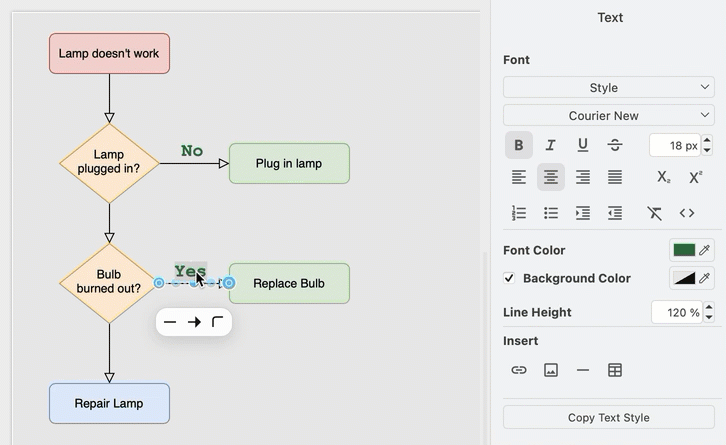This screenshot has height=445, width=726.
Task: Select the Repair Lamp box
Action: pos(109,403)
